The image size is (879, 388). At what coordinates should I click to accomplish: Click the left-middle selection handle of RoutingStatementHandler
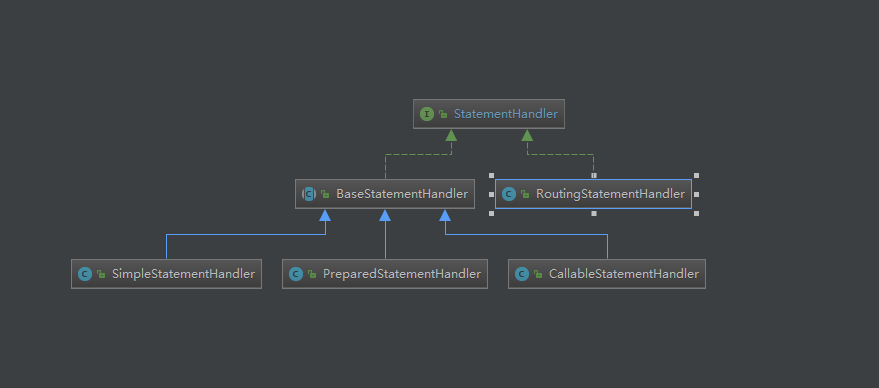[492, 195]
